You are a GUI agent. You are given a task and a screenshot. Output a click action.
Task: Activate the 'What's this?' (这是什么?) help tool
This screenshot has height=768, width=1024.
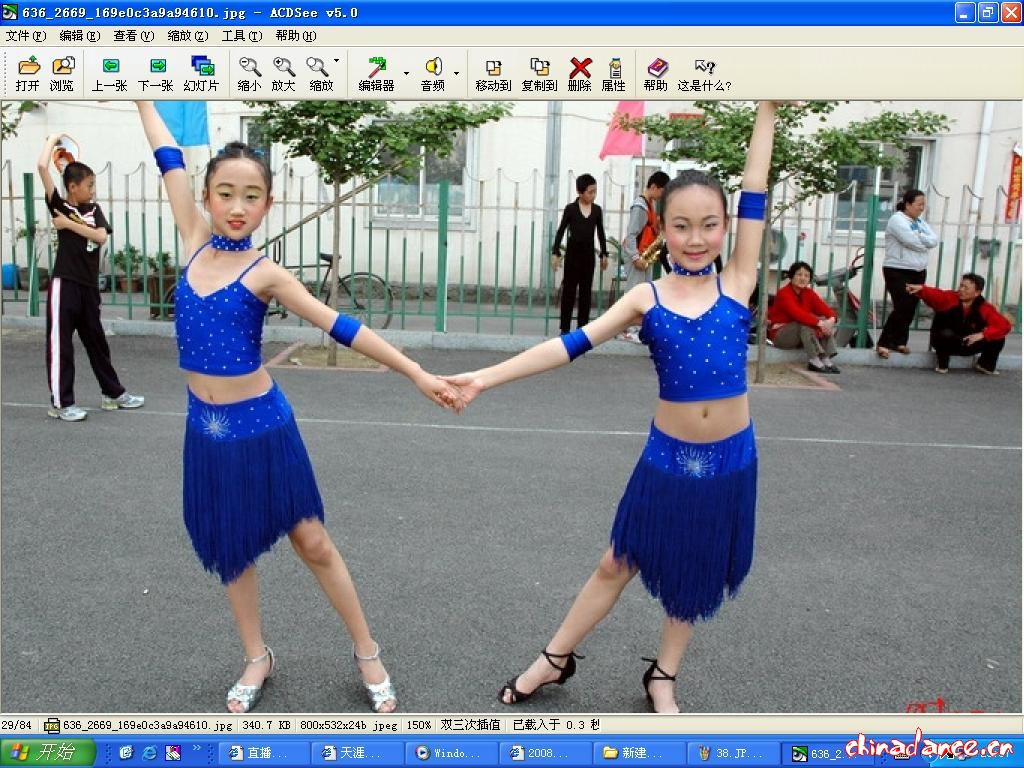[x=704, y=73]
